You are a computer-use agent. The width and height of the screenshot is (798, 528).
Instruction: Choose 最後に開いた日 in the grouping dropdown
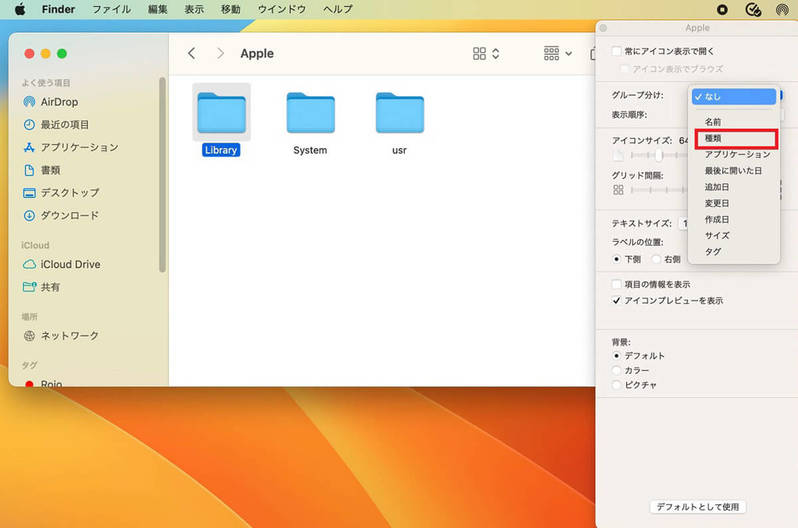click(x=734, y=171)
